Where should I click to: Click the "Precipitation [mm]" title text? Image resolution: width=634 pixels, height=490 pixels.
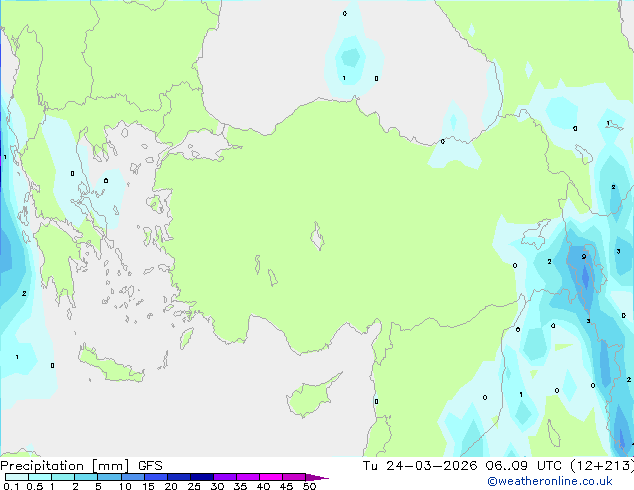[x=65, y=466]
